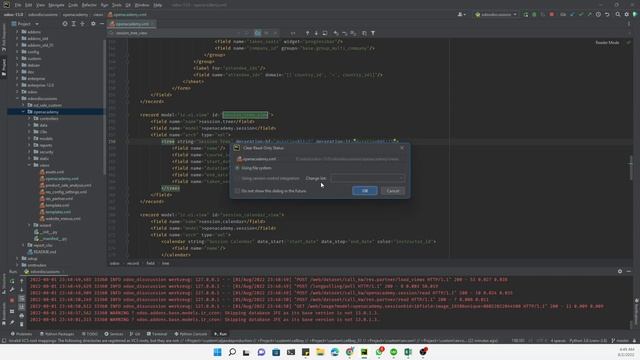Viewport: 640px width, 360px height.
Task: Open the Help menu
Action: click(158, 5)
